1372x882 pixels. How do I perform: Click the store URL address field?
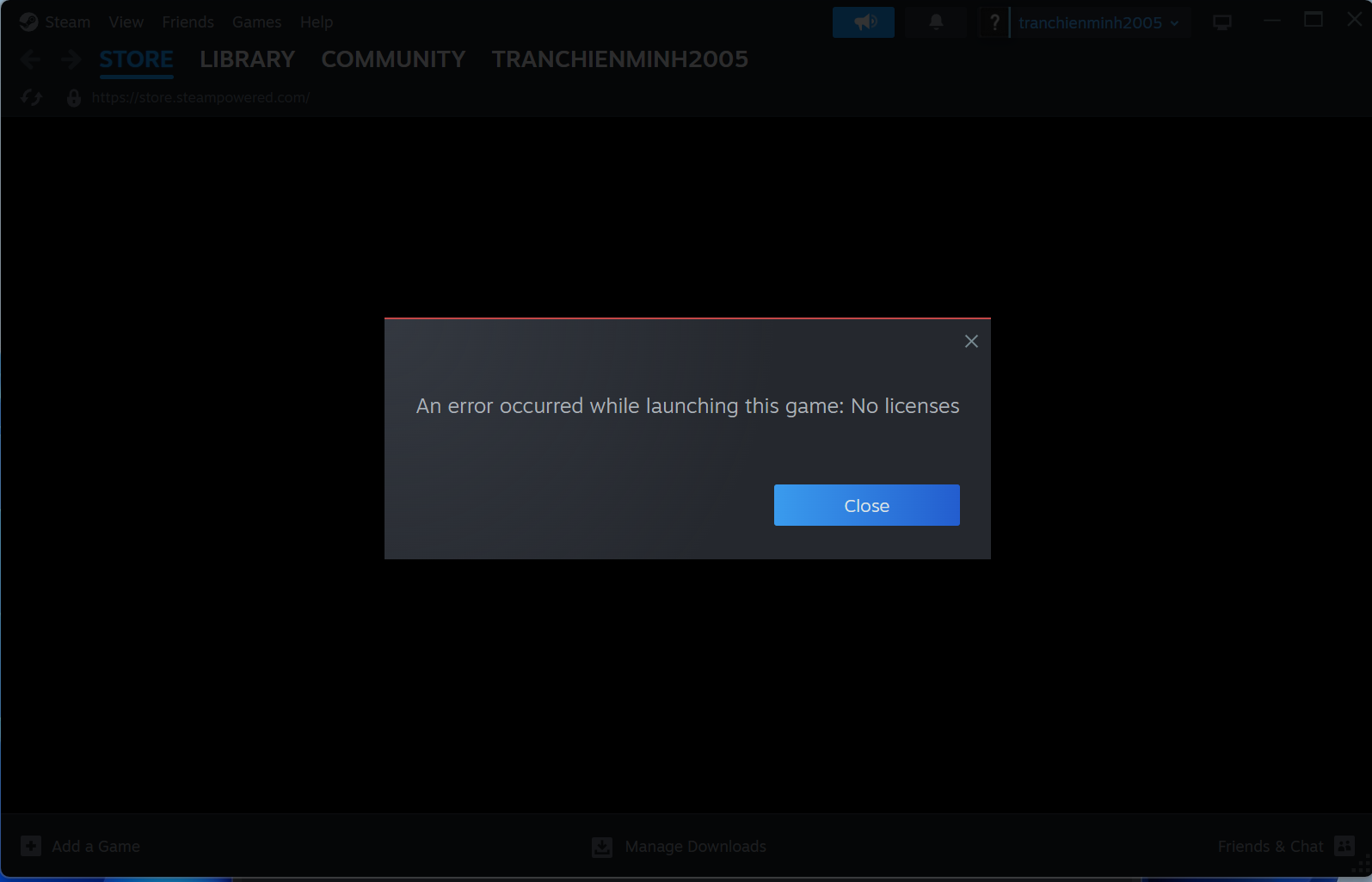(200, 98)
